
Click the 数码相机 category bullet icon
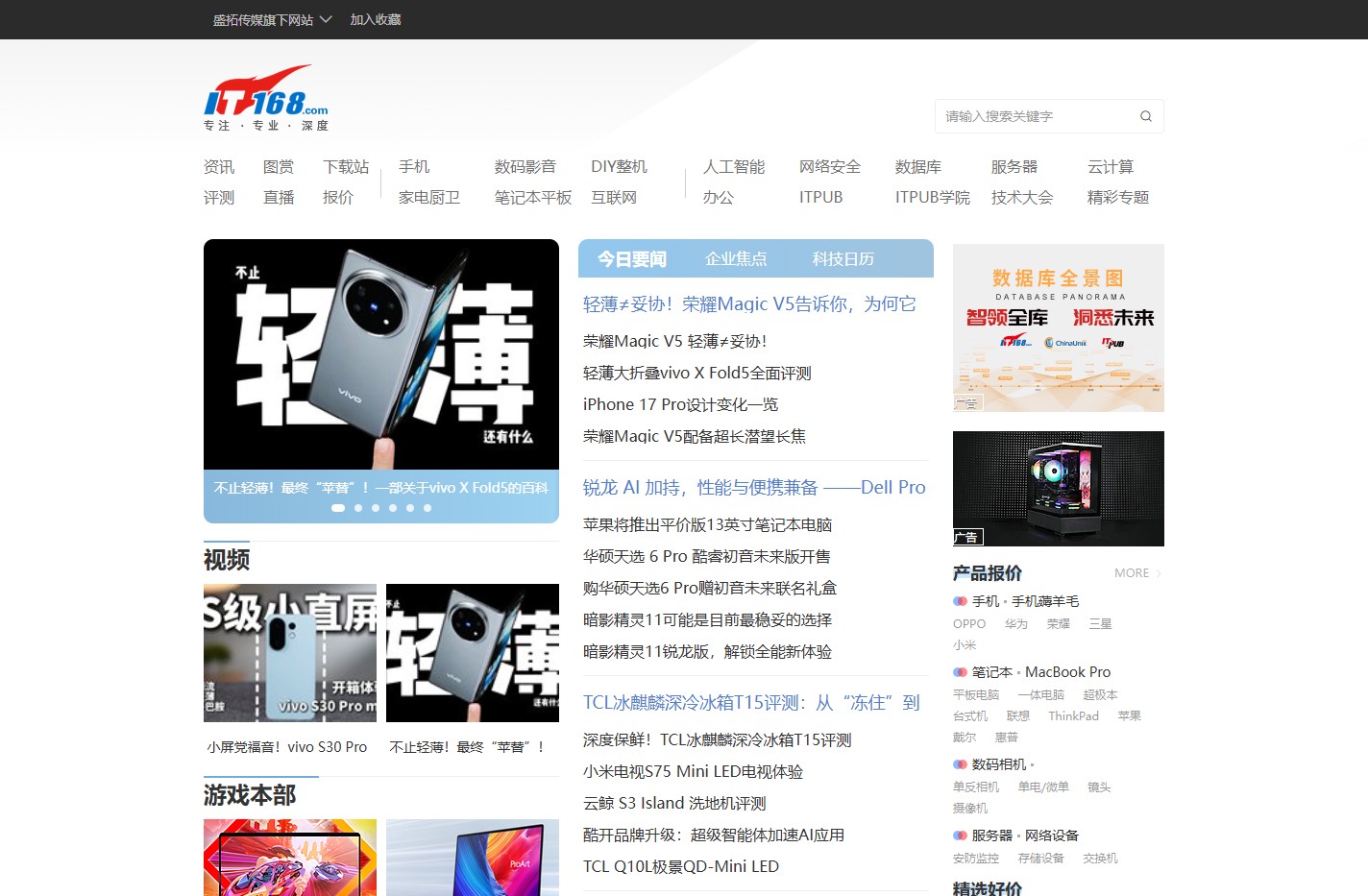click(x=960, y=764)
